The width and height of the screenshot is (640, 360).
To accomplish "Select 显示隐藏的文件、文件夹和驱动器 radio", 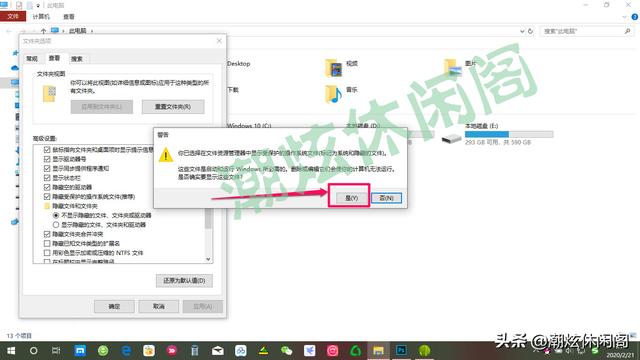I will (x=56, y=224).
